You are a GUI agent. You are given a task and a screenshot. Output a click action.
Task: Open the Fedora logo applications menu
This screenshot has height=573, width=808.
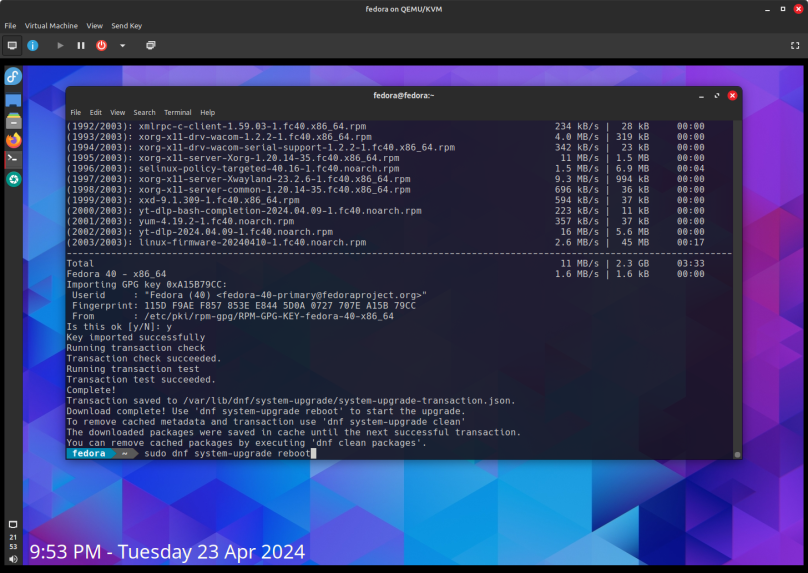tap(13, 77)
